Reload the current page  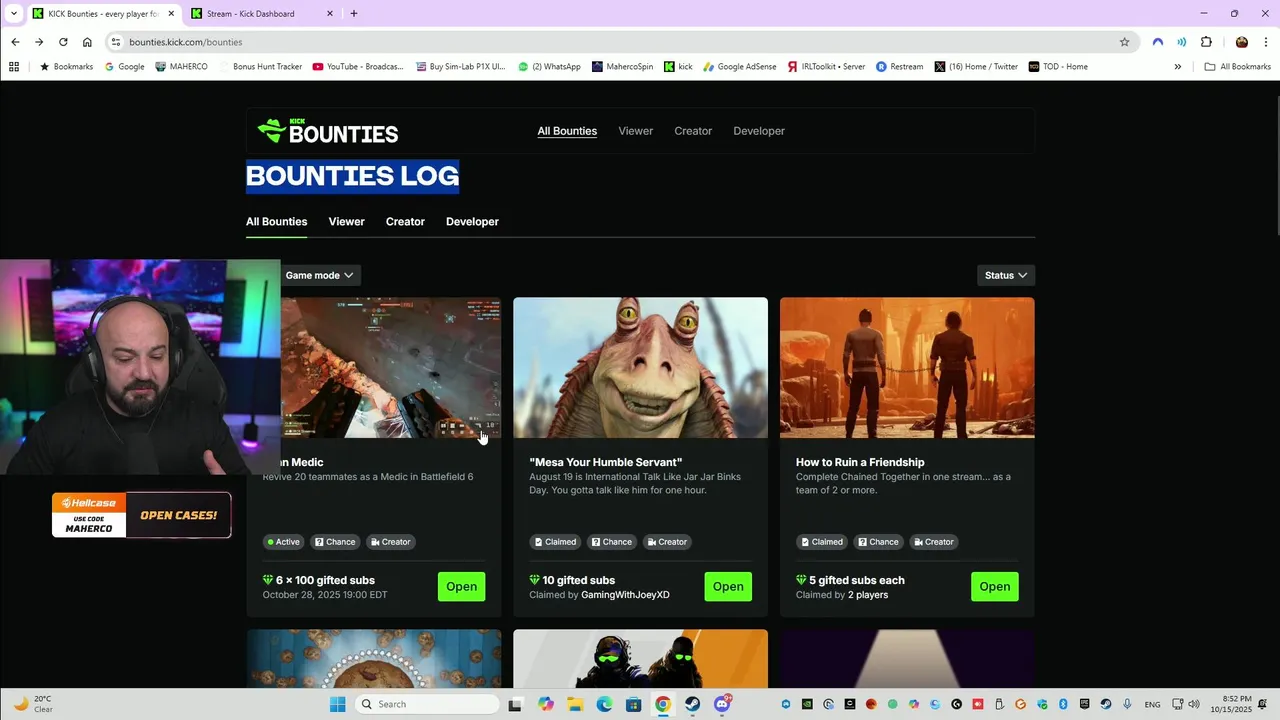point(63,42)
